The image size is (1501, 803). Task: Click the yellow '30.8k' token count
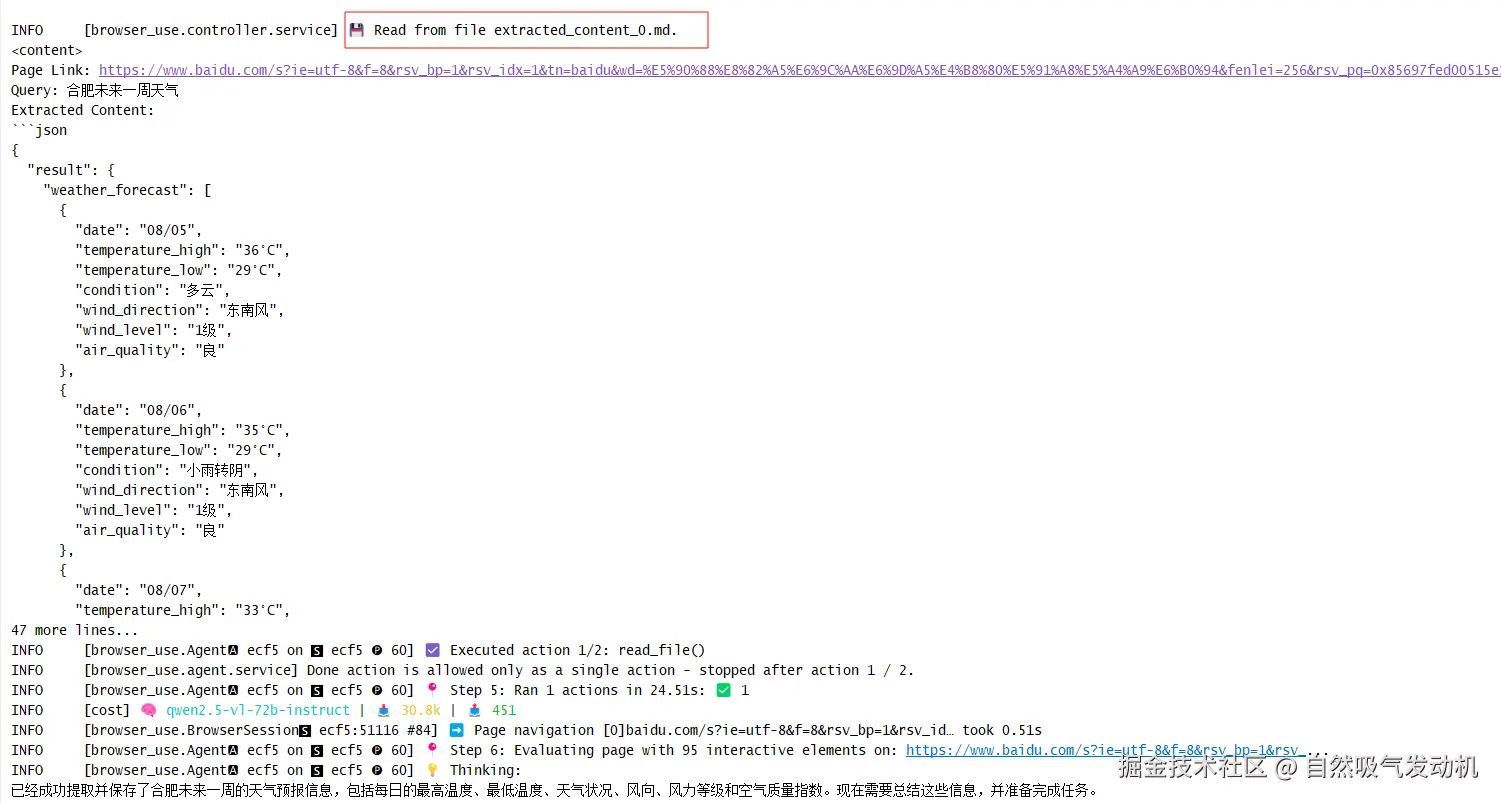420,710
